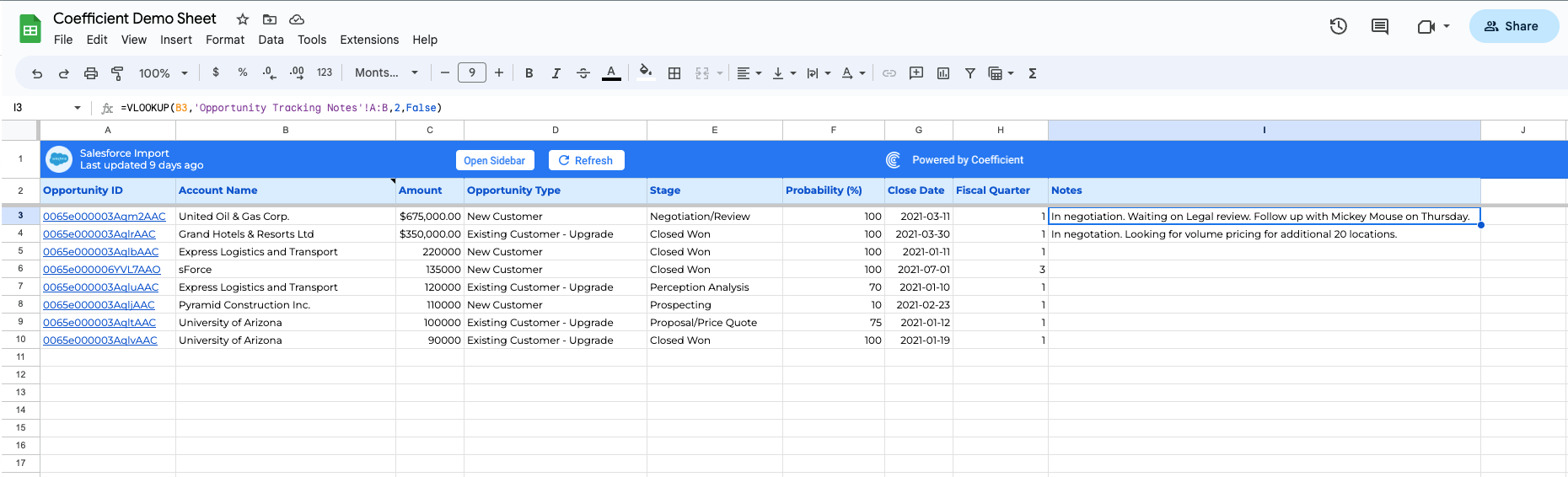1568x477 pixels.
Task: Click the Move to folder icon
Action: 270,19
